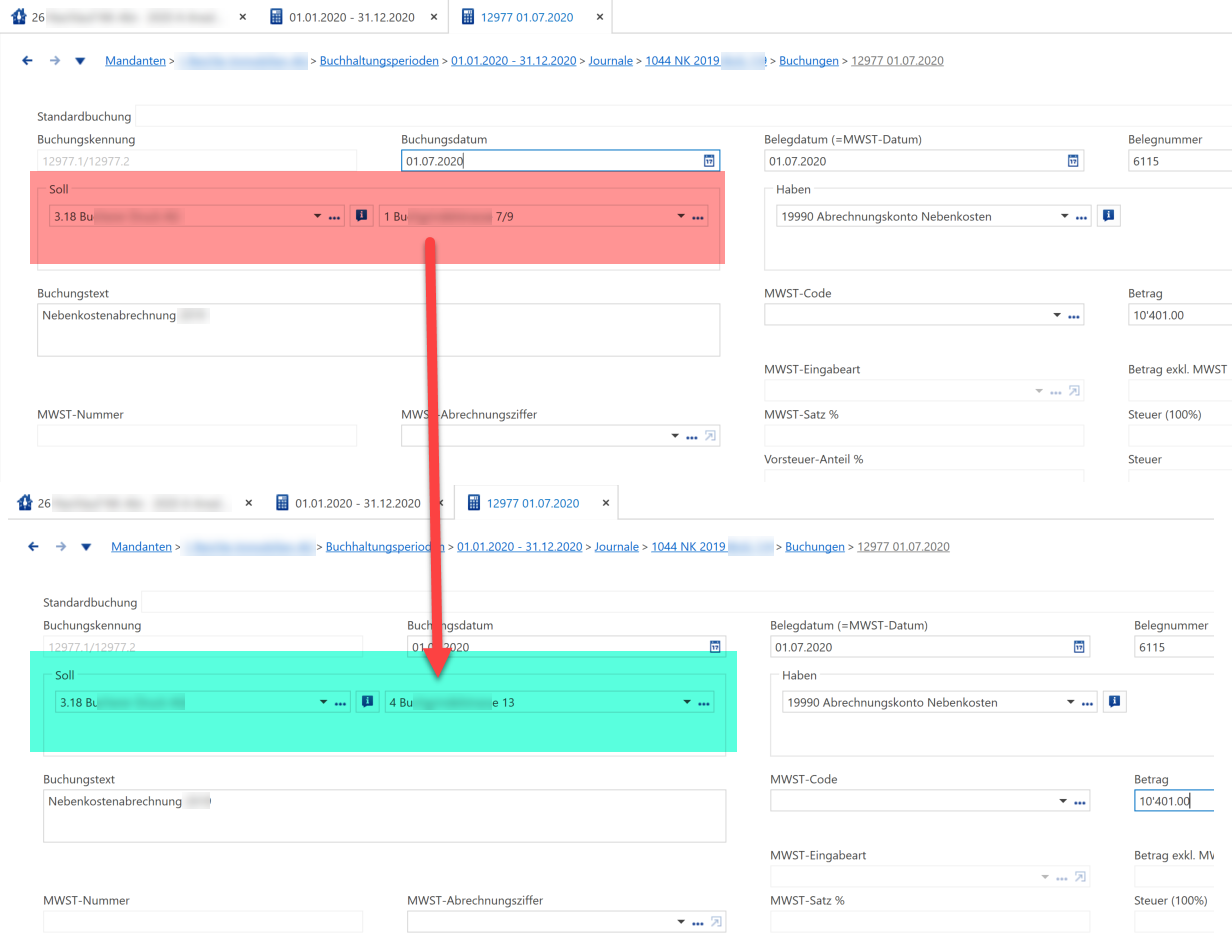The height and width of the screenshot is (938, 1232).
Task: Expand Soll 3.18 account dropdown in lower window
Action: pos(323,702)
